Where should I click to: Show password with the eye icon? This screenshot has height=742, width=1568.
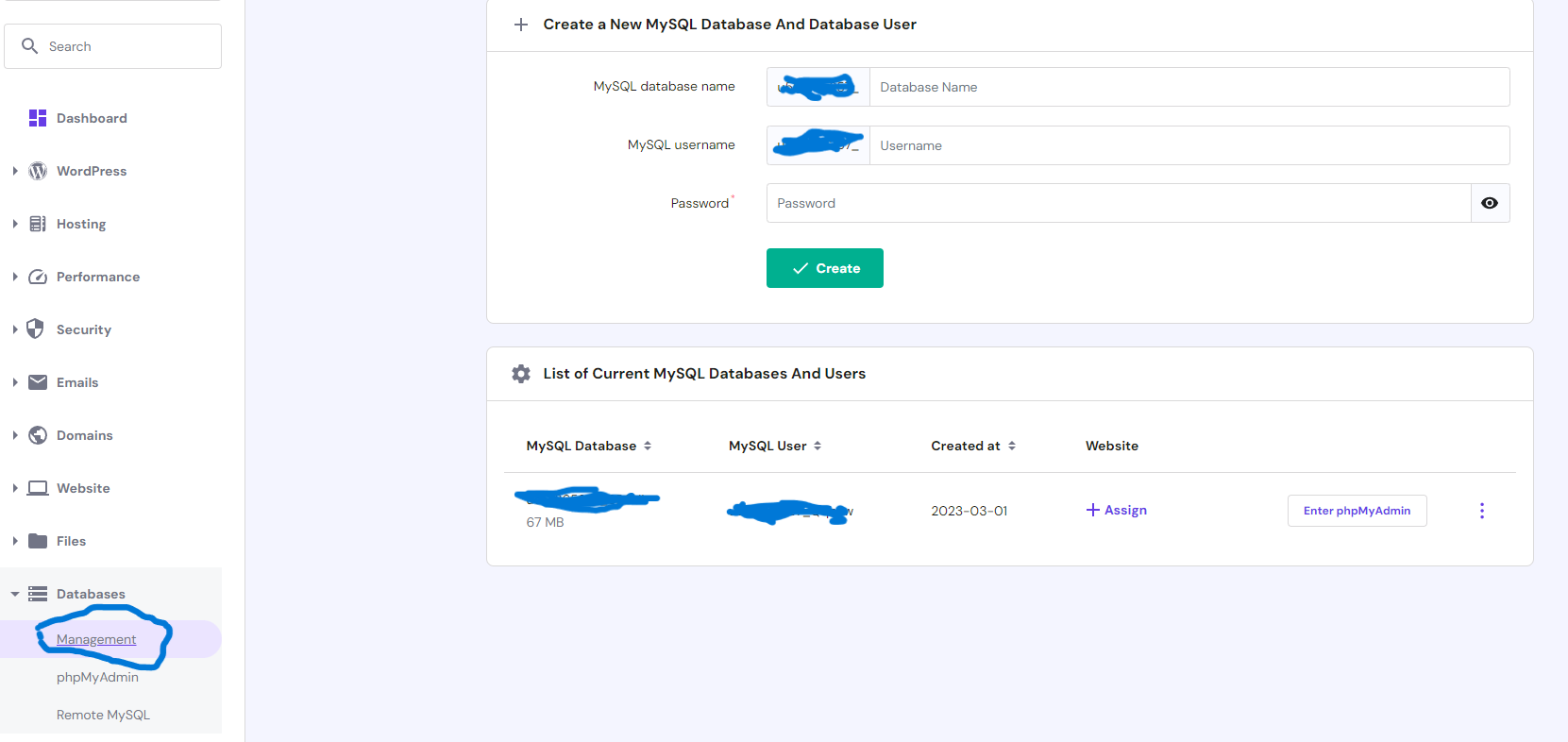pyautogui.click(x=1490, y=203)
